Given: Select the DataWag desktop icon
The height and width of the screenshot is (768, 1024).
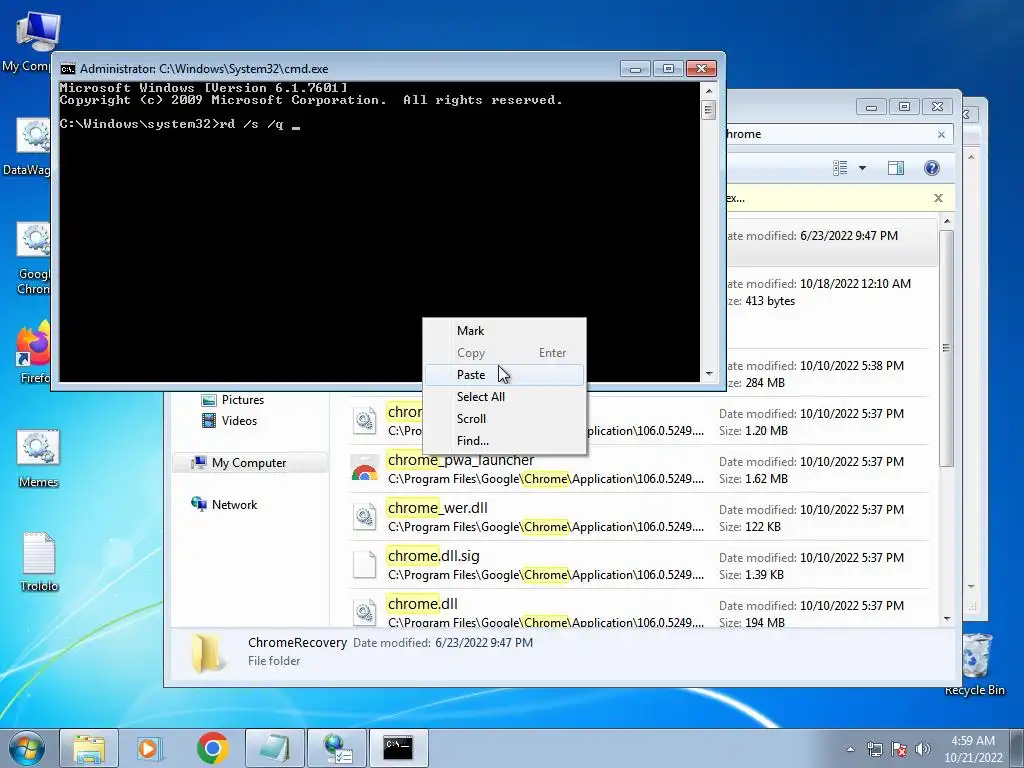Looking at the screenshot, I should tap(27, 148).
